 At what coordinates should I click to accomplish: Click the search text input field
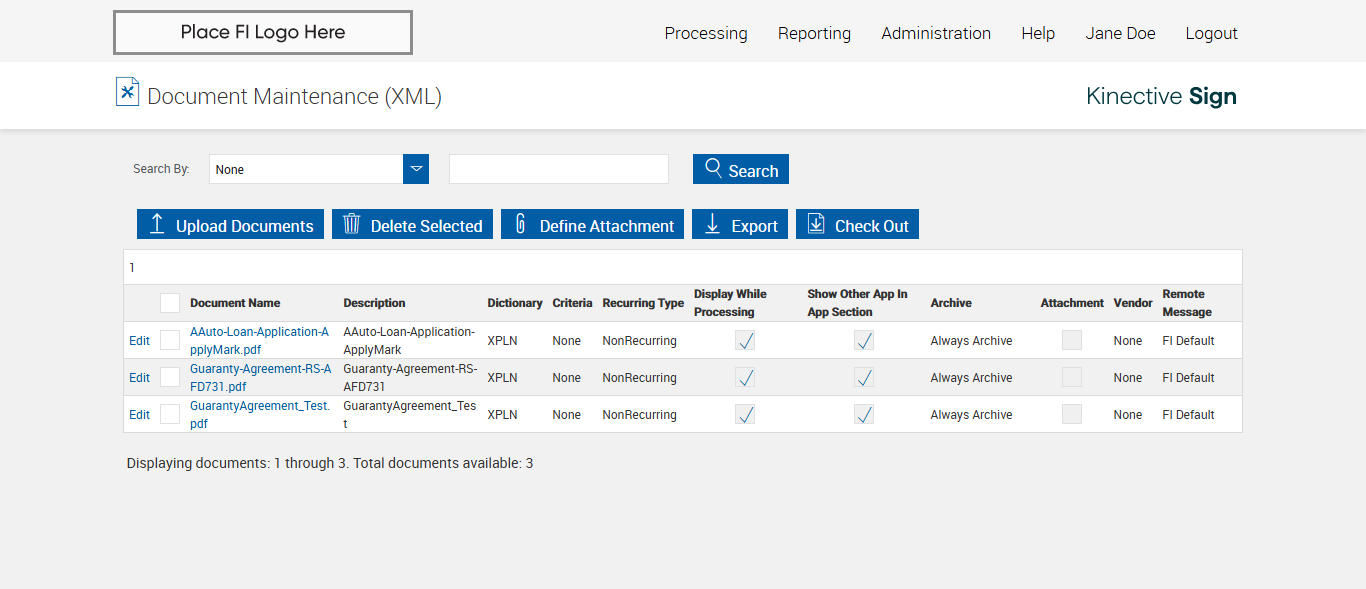[558, 169]
